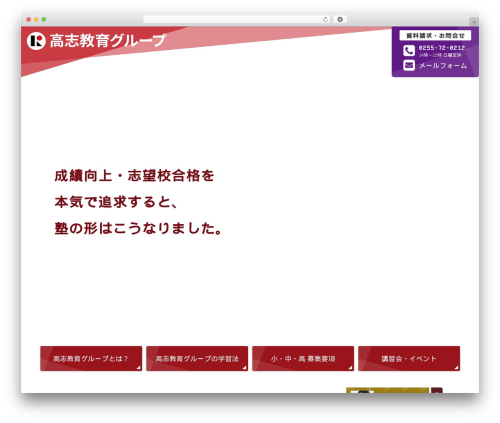Maximize the window with green button

click(44, 19)
